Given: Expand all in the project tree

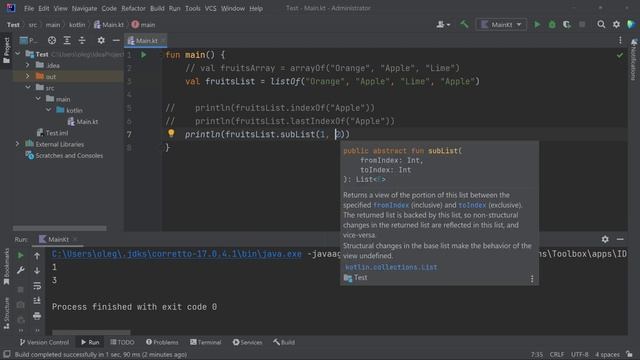Looking at the screenshot, I should [67, 40].
